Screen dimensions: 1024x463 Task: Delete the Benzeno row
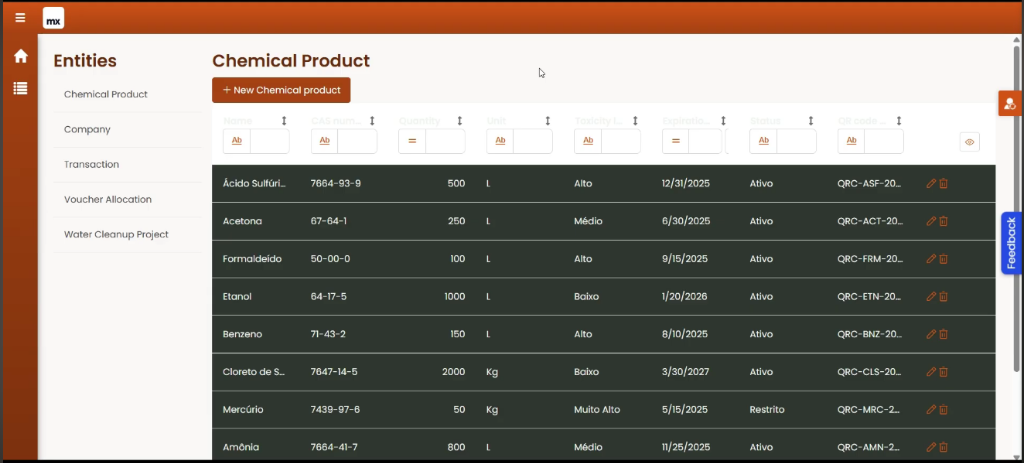(x=944, y=334)
